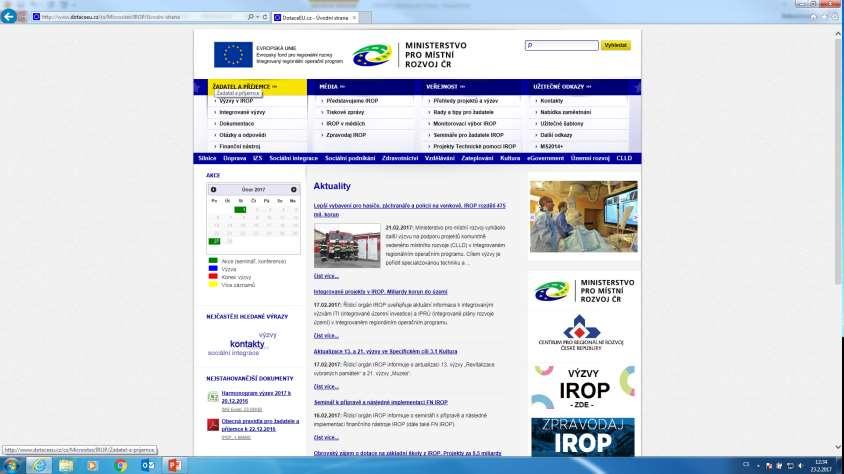Click the Vyhledat search button
Screen dimensions: 844x474
(615, 46)
